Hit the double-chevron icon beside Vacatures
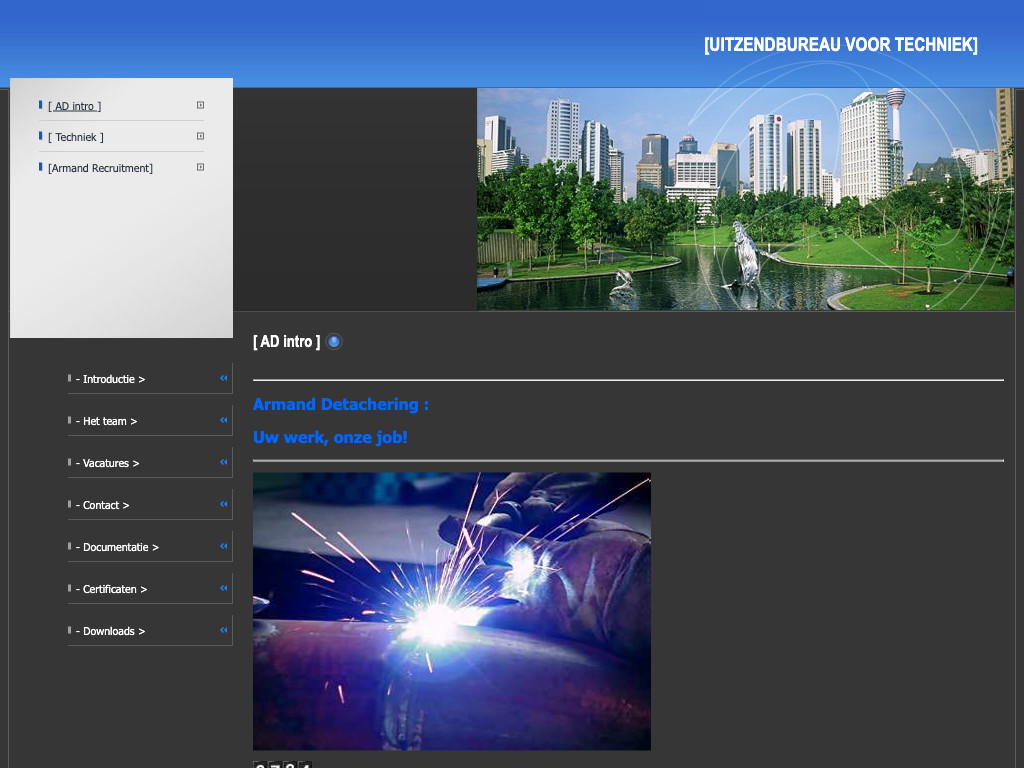This screenshot has height=768, width=1024. coord(224,462)
